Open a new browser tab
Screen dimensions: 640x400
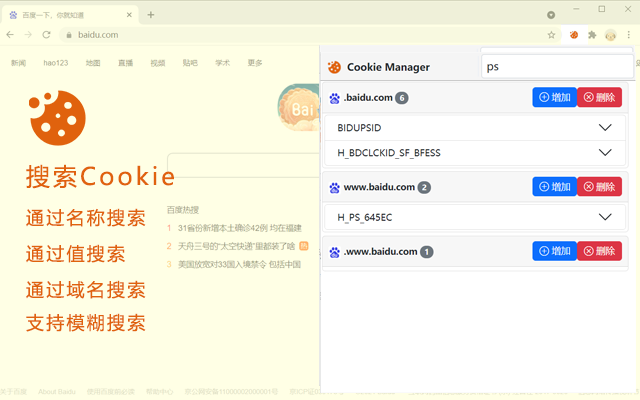click(x=151, y=15)
